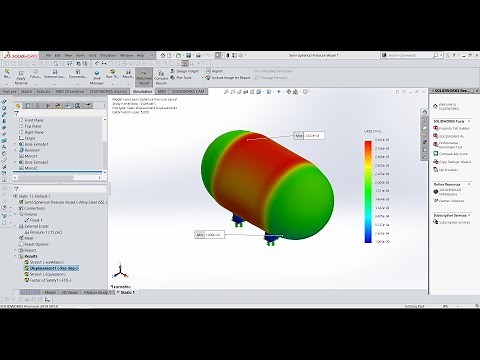Click the Print icon in quick toolbar
480x360 pixels.
click(x=198, y=55)
